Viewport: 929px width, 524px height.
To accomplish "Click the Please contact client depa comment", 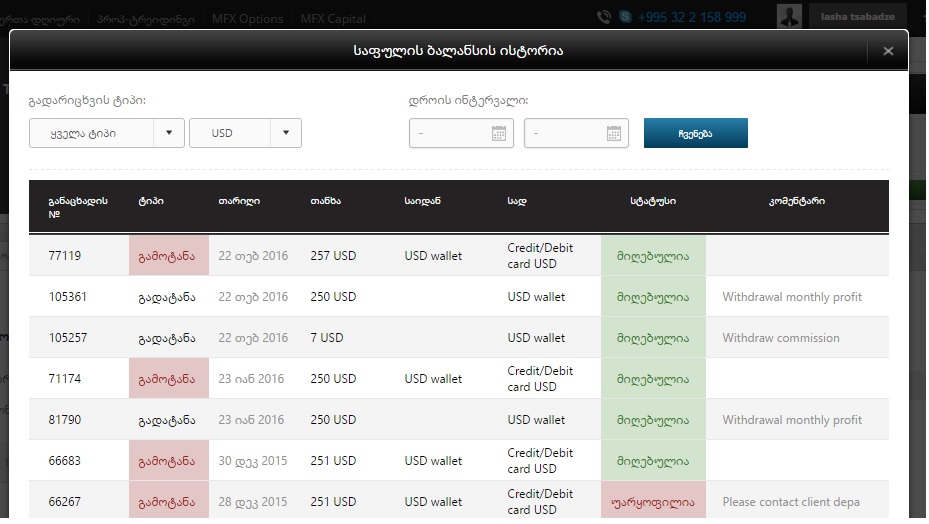I will (791, 501).
